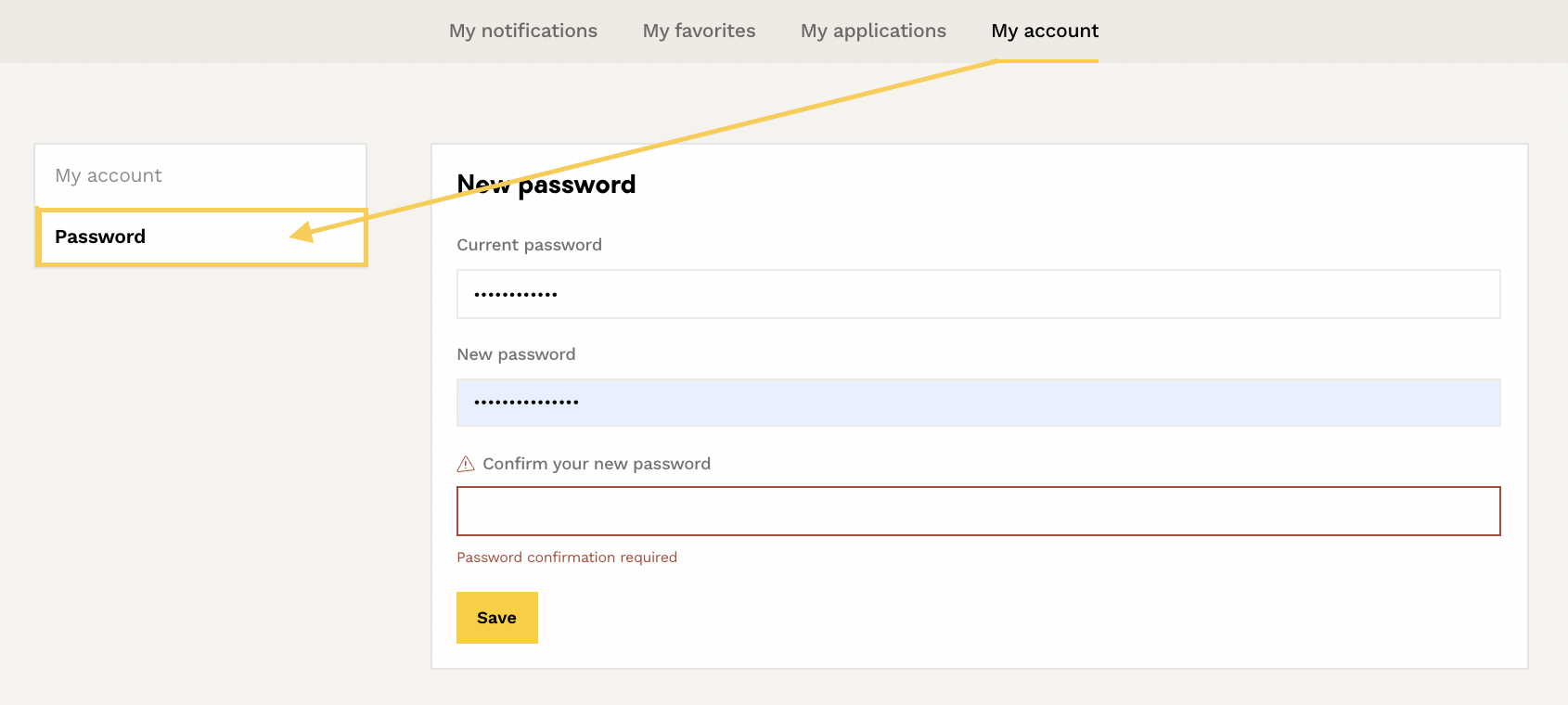Image resolution: width=1568 pixels, height=705 pixels.
Task: Click the red-bordered confirm password field
Action: 978,511
